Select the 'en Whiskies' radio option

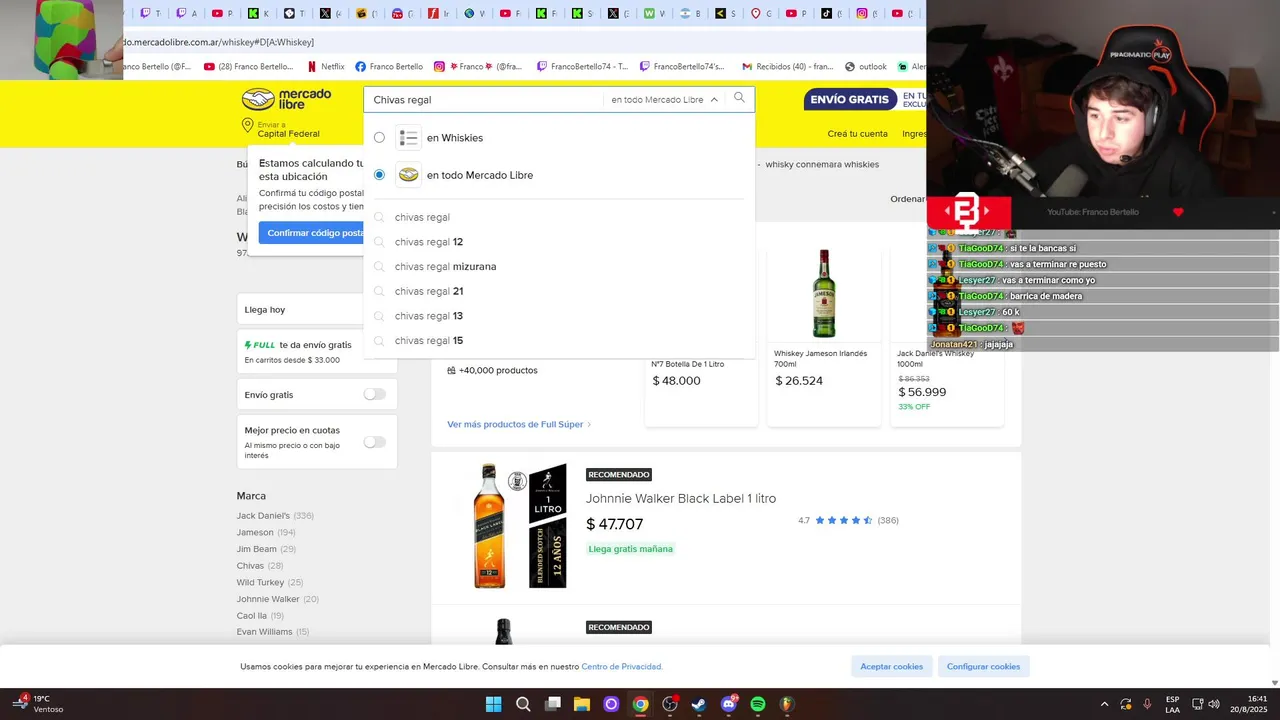pos(379,138)
